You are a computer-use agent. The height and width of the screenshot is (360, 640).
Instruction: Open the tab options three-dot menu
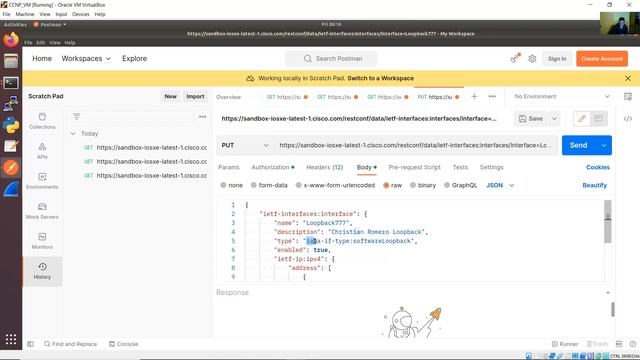(492, 97)
